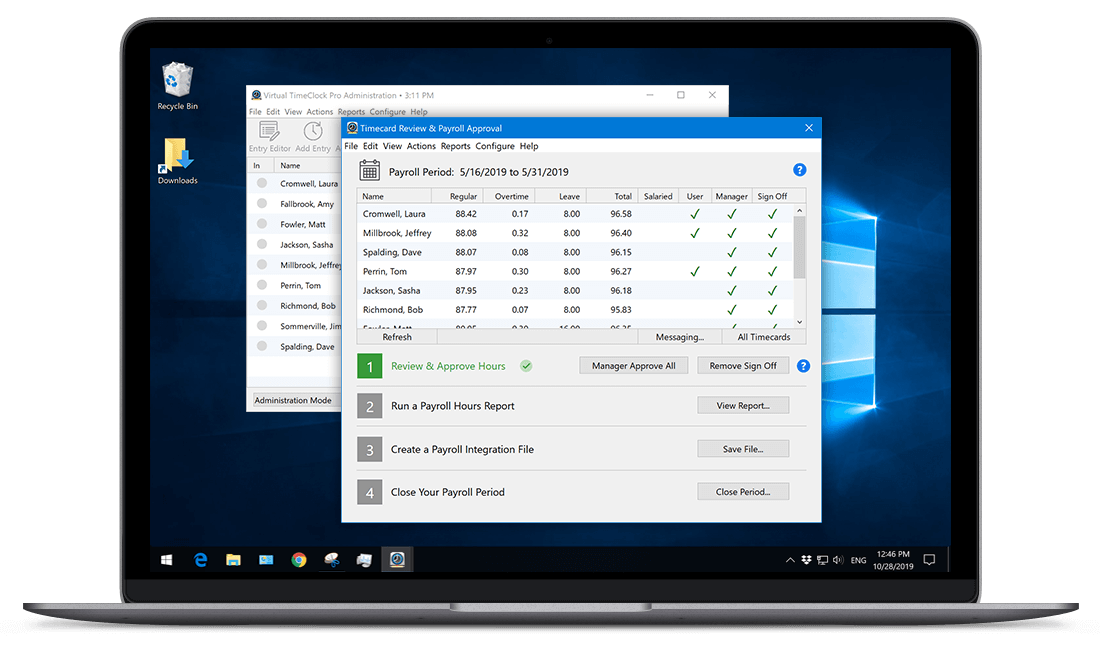Click the Refresh button below the table

click(x=397, y=337)
